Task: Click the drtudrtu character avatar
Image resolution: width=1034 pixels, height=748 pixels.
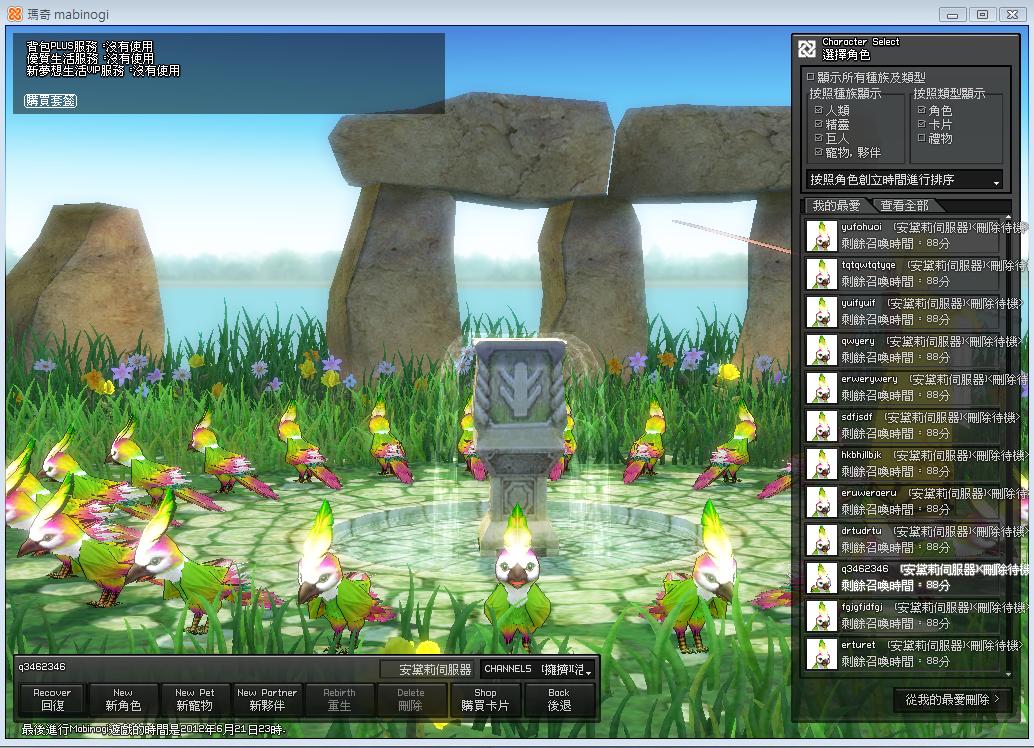Action: pos(821,540)
